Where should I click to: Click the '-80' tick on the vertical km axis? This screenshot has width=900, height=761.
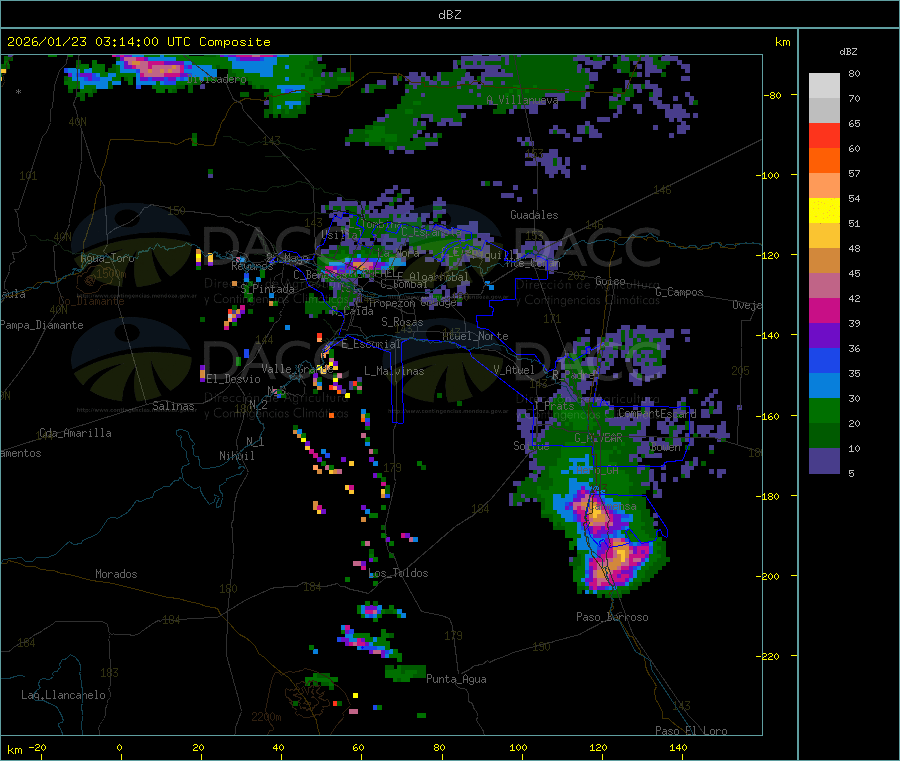coord(772,95)
